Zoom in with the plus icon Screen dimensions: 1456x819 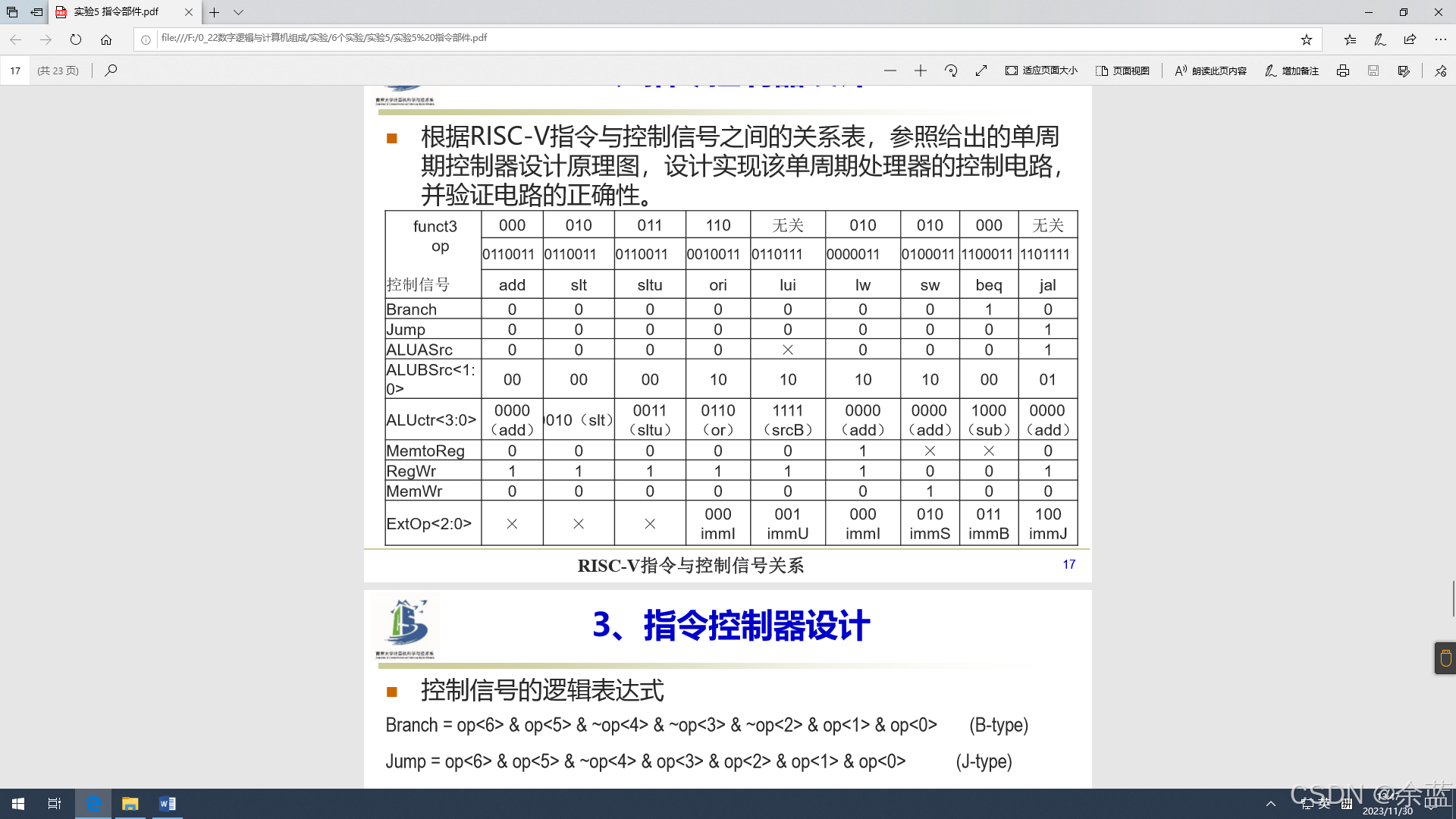pos(921,71)
